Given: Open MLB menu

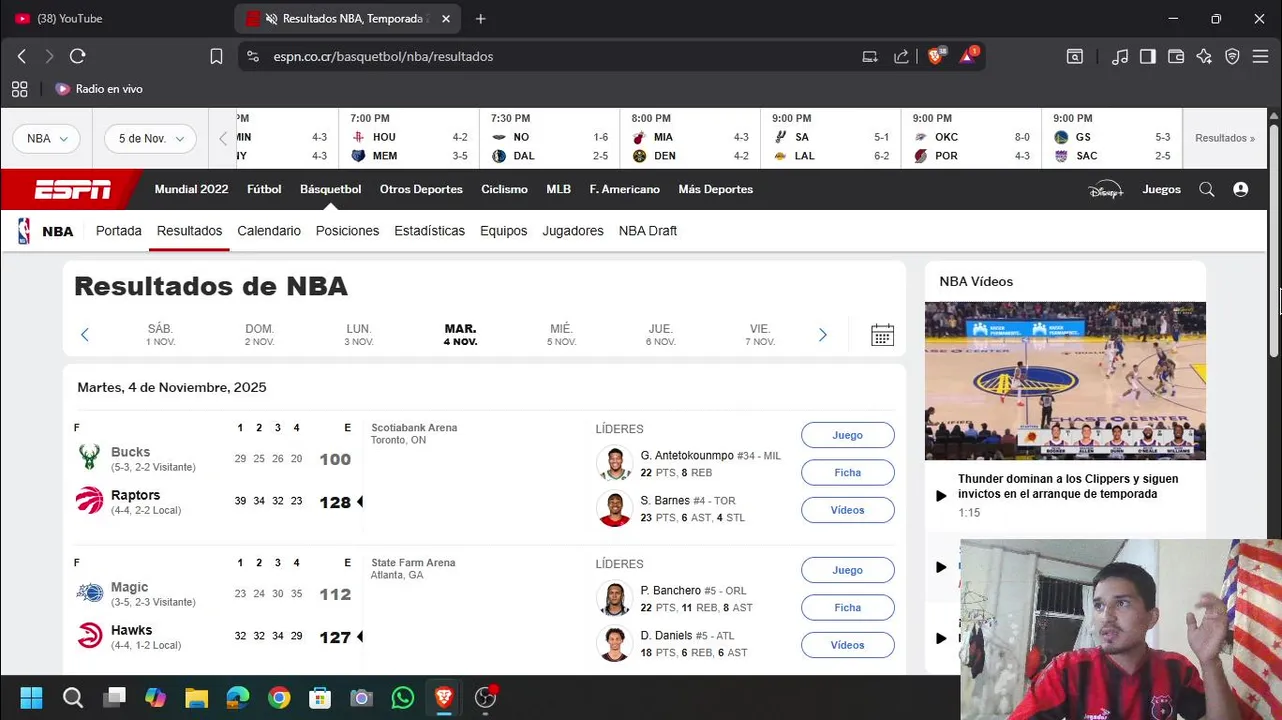Looking at the screenshot, I should click(x=558, y=189).
